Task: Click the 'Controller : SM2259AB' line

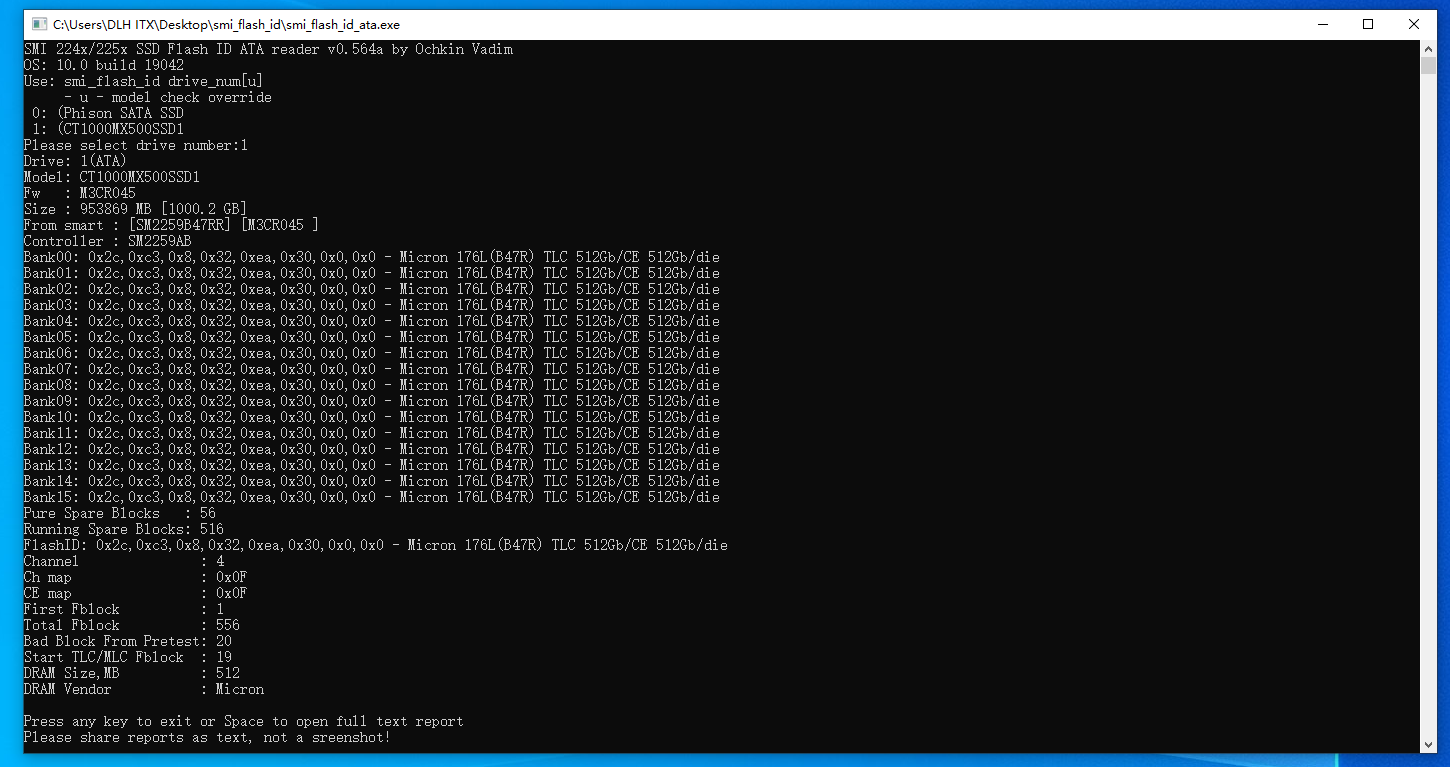Action: pos(108,241)
